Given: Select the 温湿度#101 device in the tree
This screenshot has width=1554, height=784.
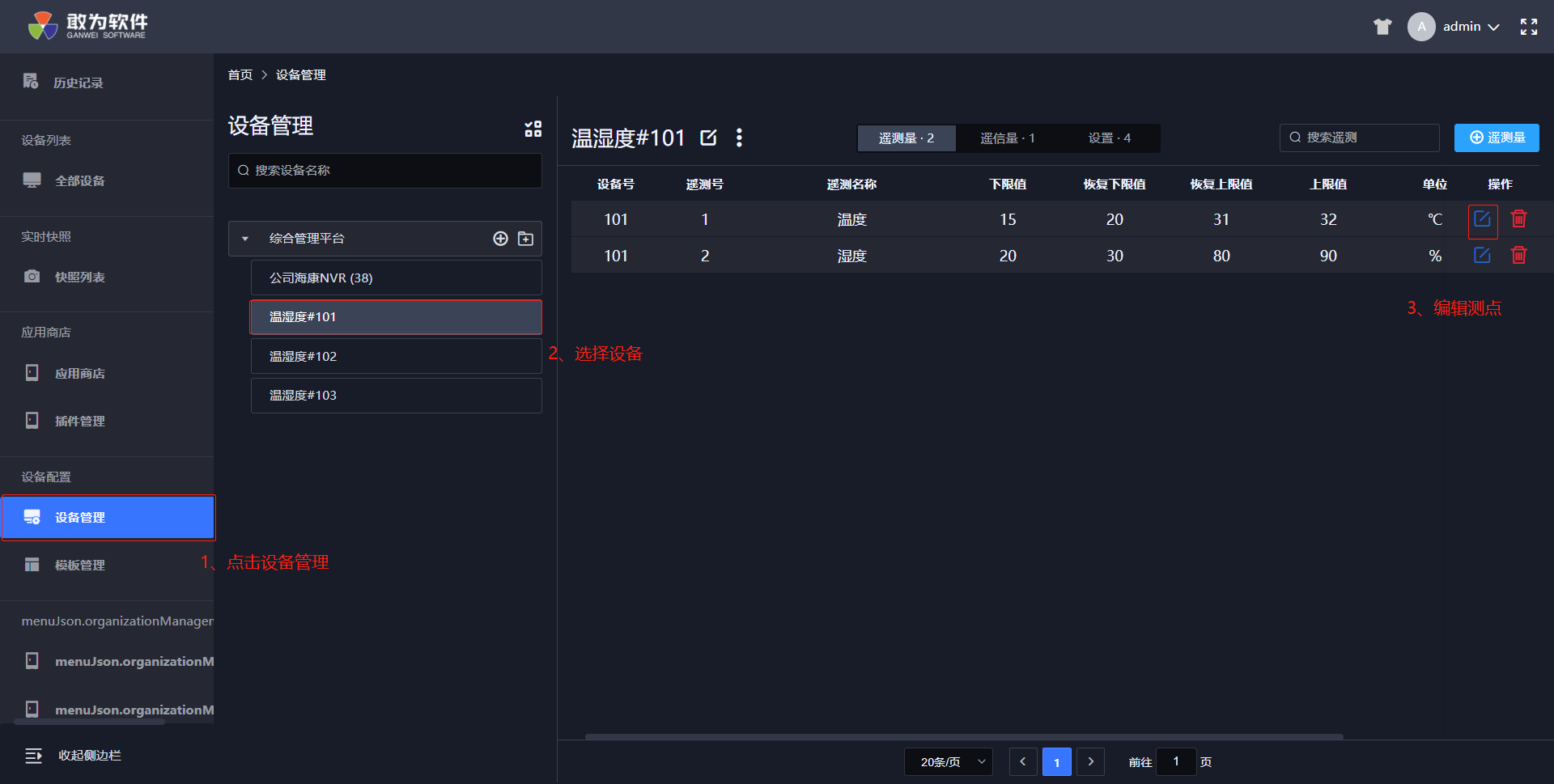Looking at the screenshot, I should click(x=397, y=317).
